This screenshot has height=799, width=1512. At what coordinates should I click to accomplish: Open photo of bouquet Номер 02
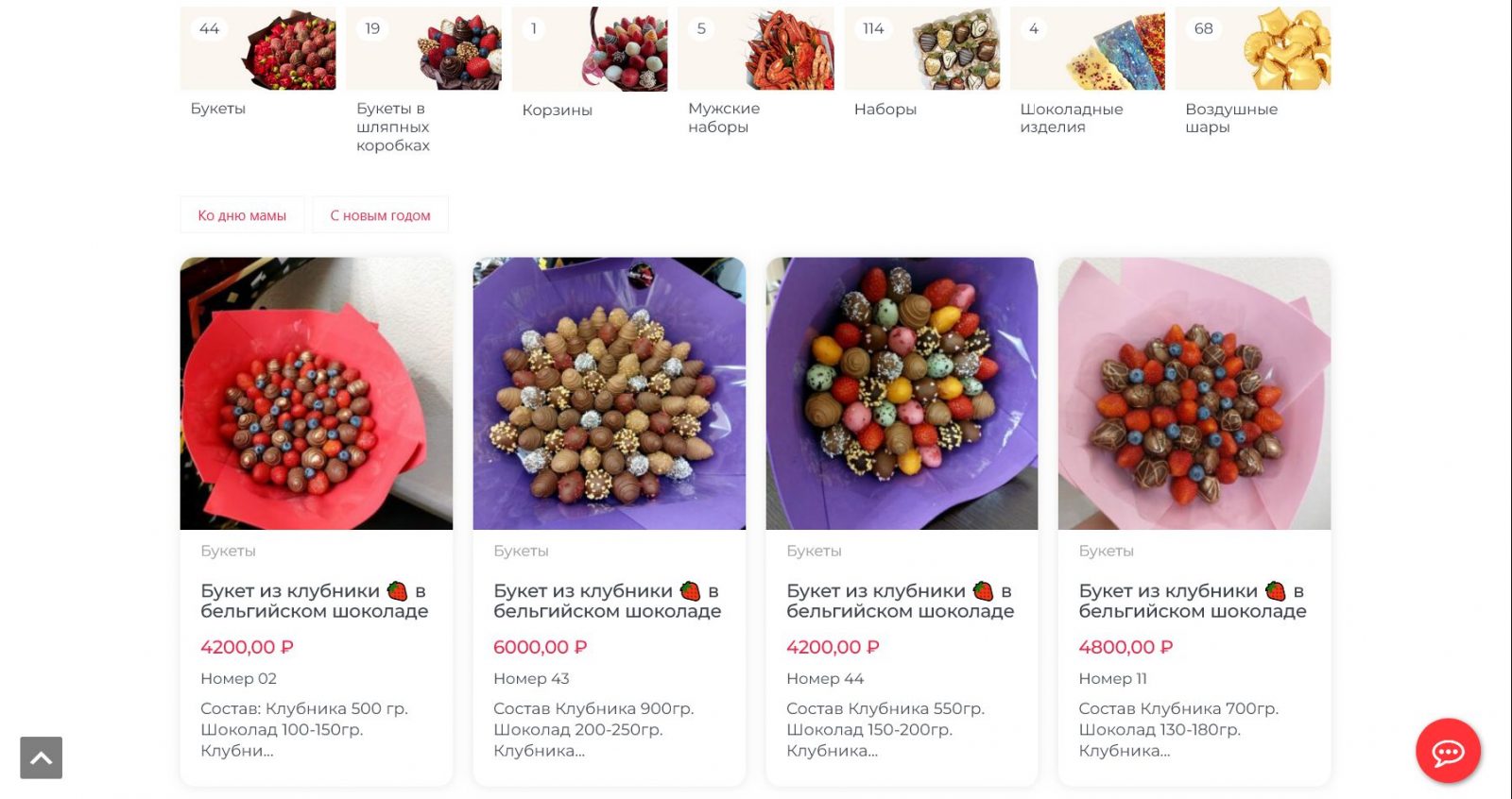point(317,394)
